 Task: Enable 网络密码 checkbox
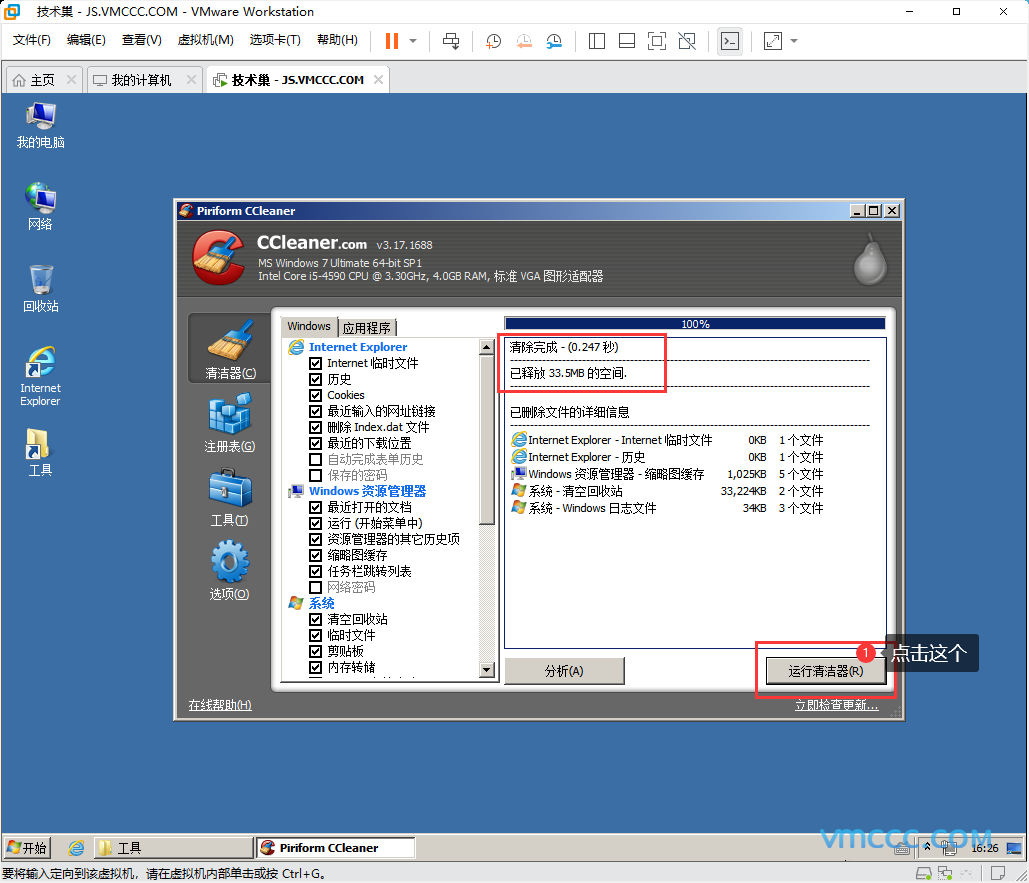tap(316, 587)
